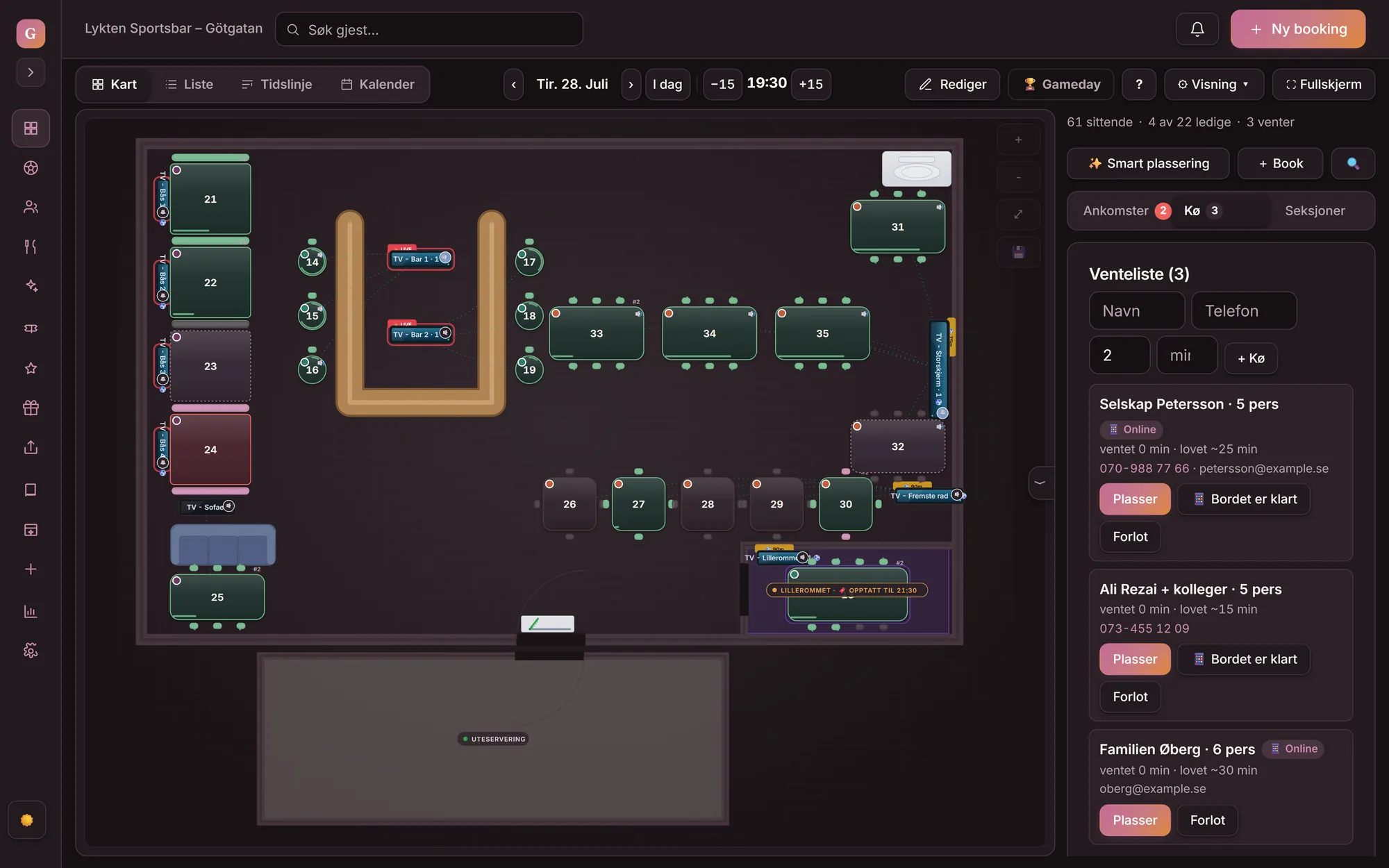Step time back 15 minutes
Image resolution: width=1389 pixels, height=868 pixels.
tap(722, 84)
